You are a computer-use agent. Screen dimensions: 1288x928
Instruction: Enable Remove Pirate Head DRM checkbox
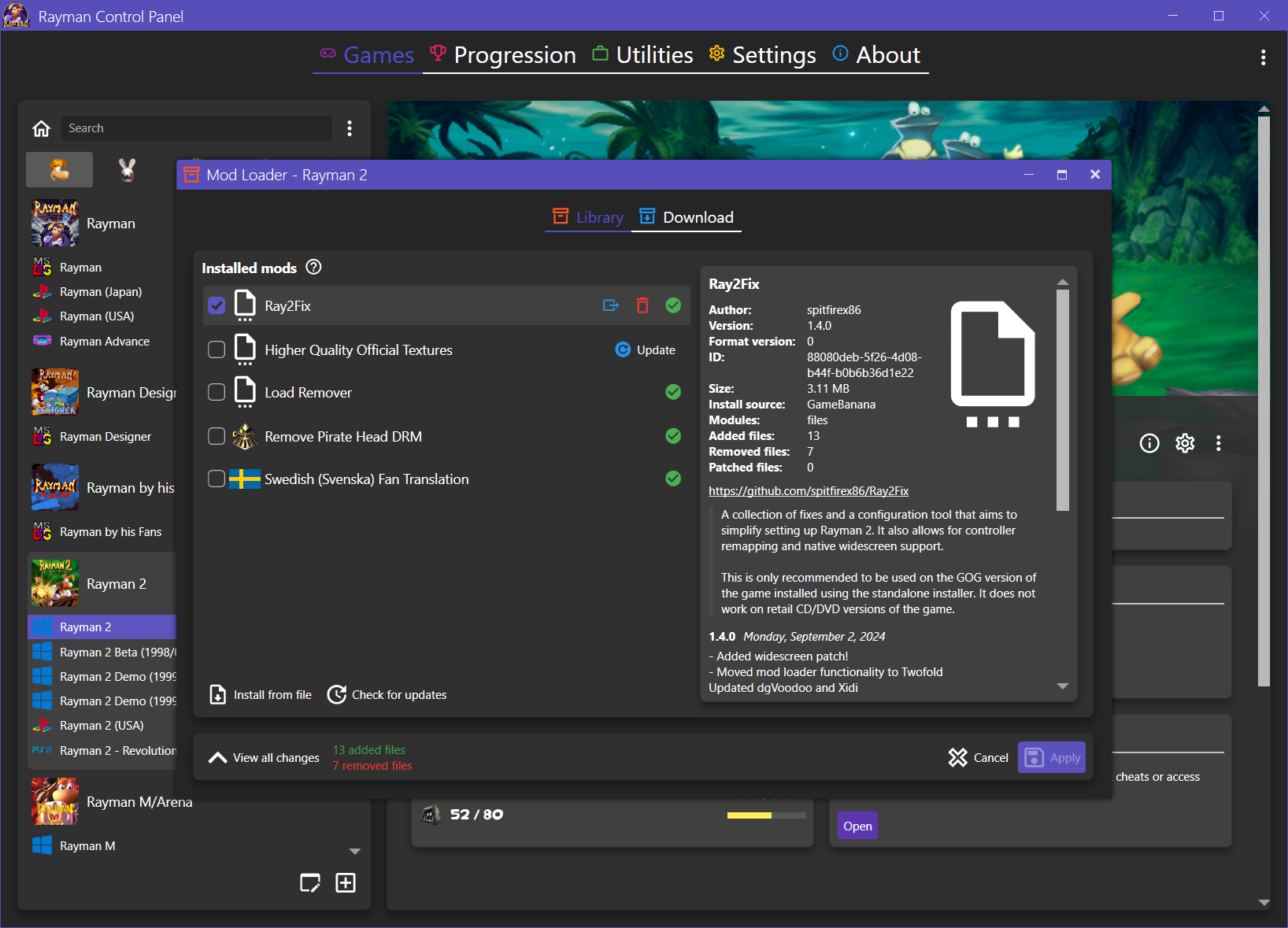pos(217,436)
